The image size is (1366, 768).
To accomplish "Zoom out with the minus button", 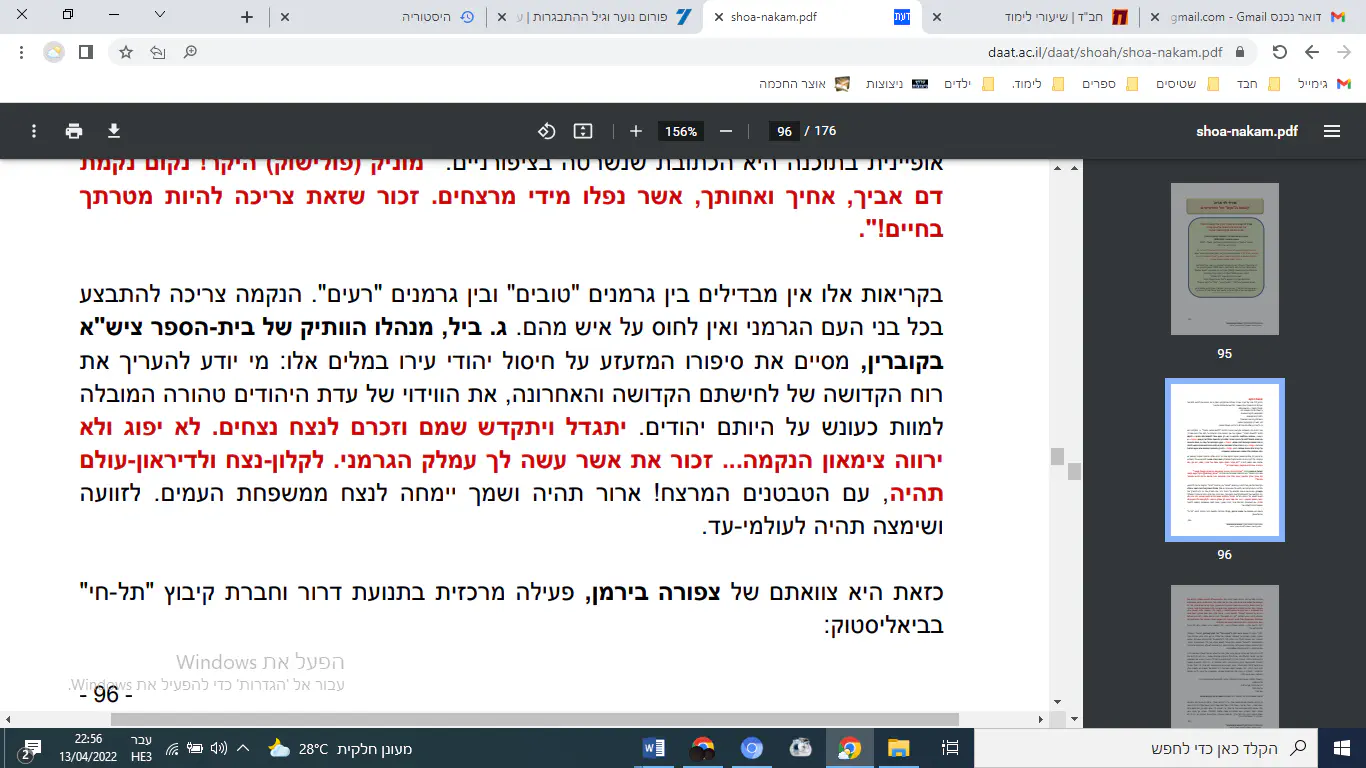I will (726, 131).
